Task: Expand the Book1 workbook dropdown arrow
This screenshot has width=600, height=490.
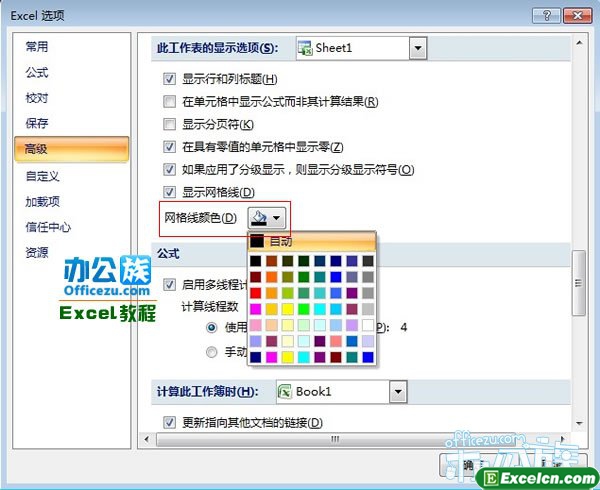Action: pyautogui.click(x=398, y=392)
